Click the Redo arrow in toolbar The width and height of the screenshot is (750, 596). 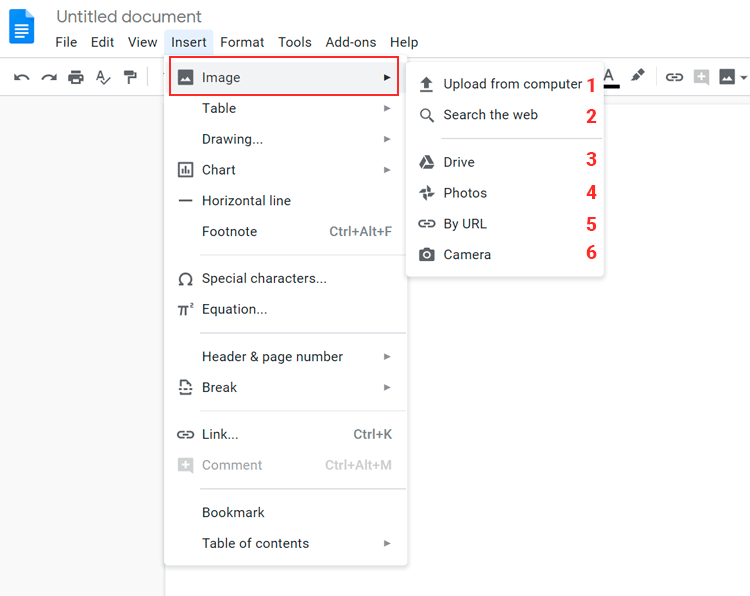coord(49,77)
